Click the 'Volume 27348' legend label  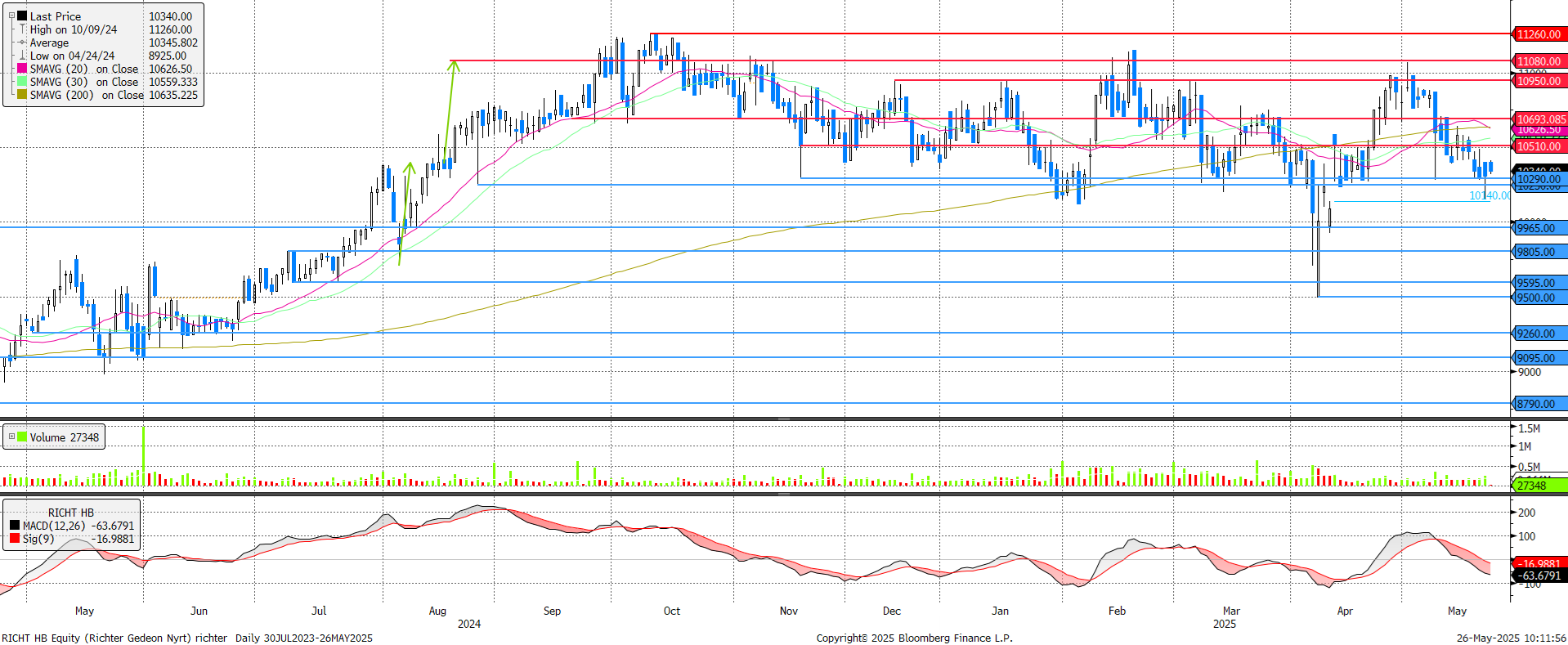point(65,437)
